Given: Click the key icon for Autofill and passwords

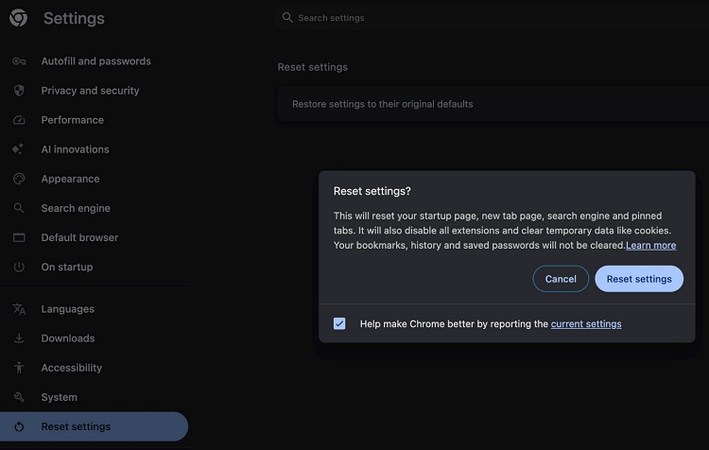Looking at the screenshot, I should pos(19,61).
